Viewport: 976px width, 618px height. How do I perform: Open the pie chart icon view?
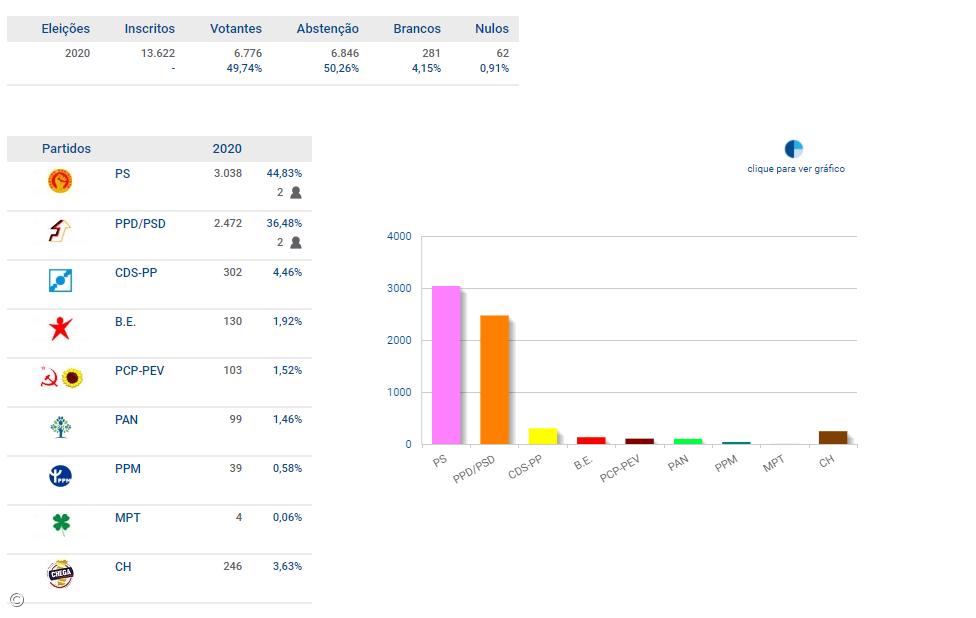[794, 149]
